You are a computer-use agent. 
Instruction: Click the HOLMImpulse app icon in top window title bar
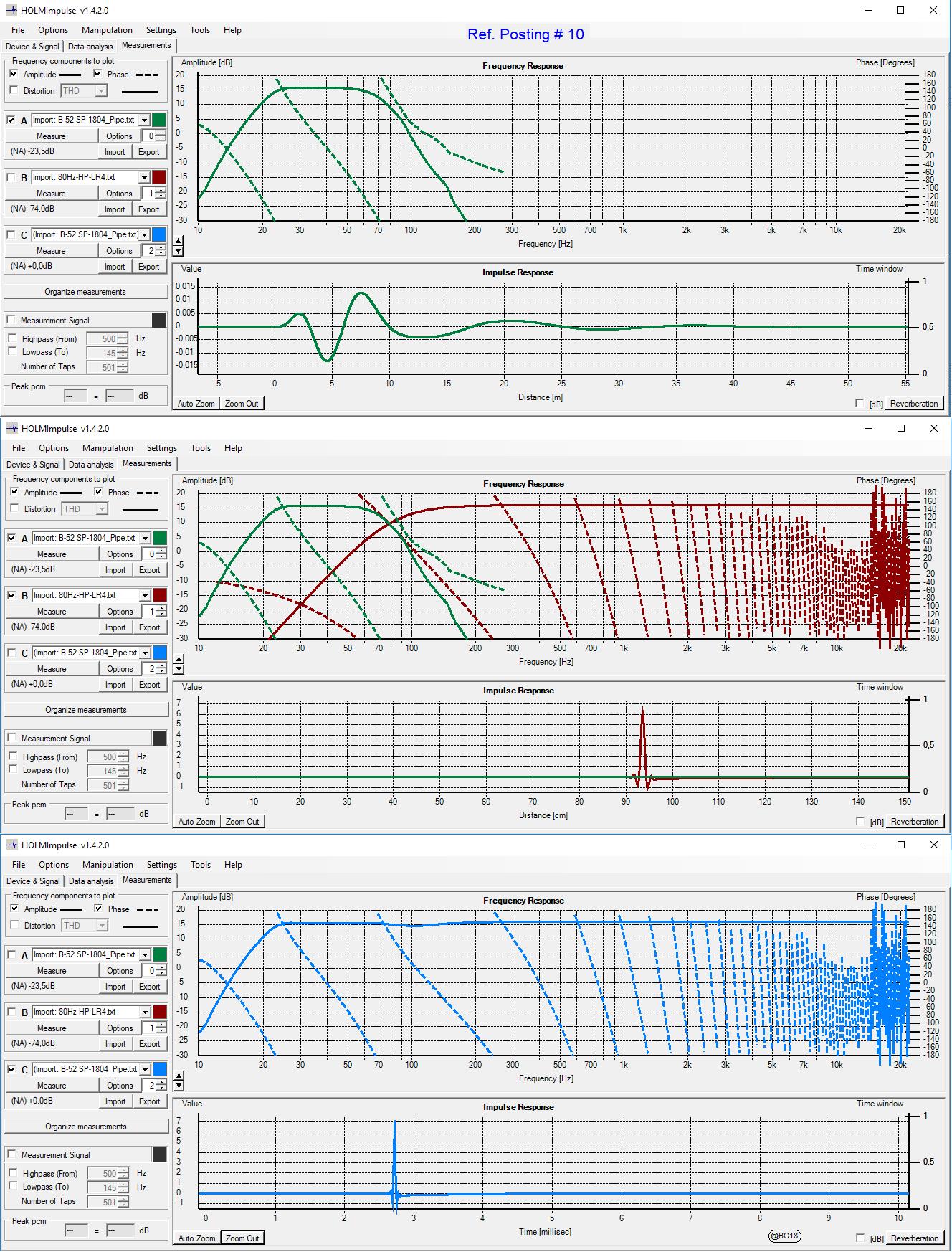click(x=11, y=11)
